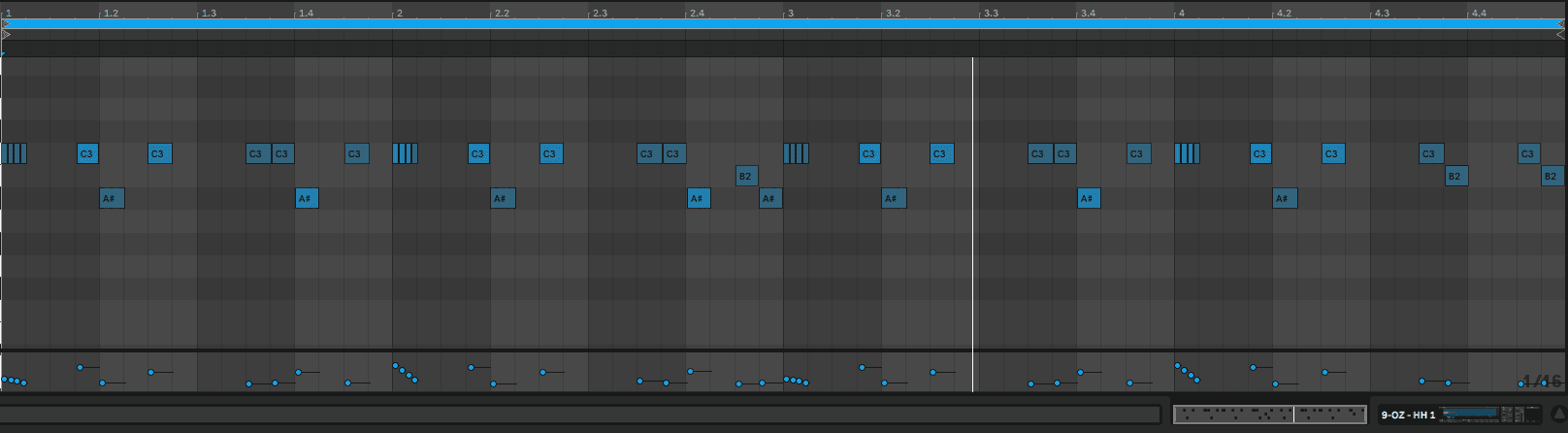Select the A# note right after B2 in bar 2

[x=770, y=198]
